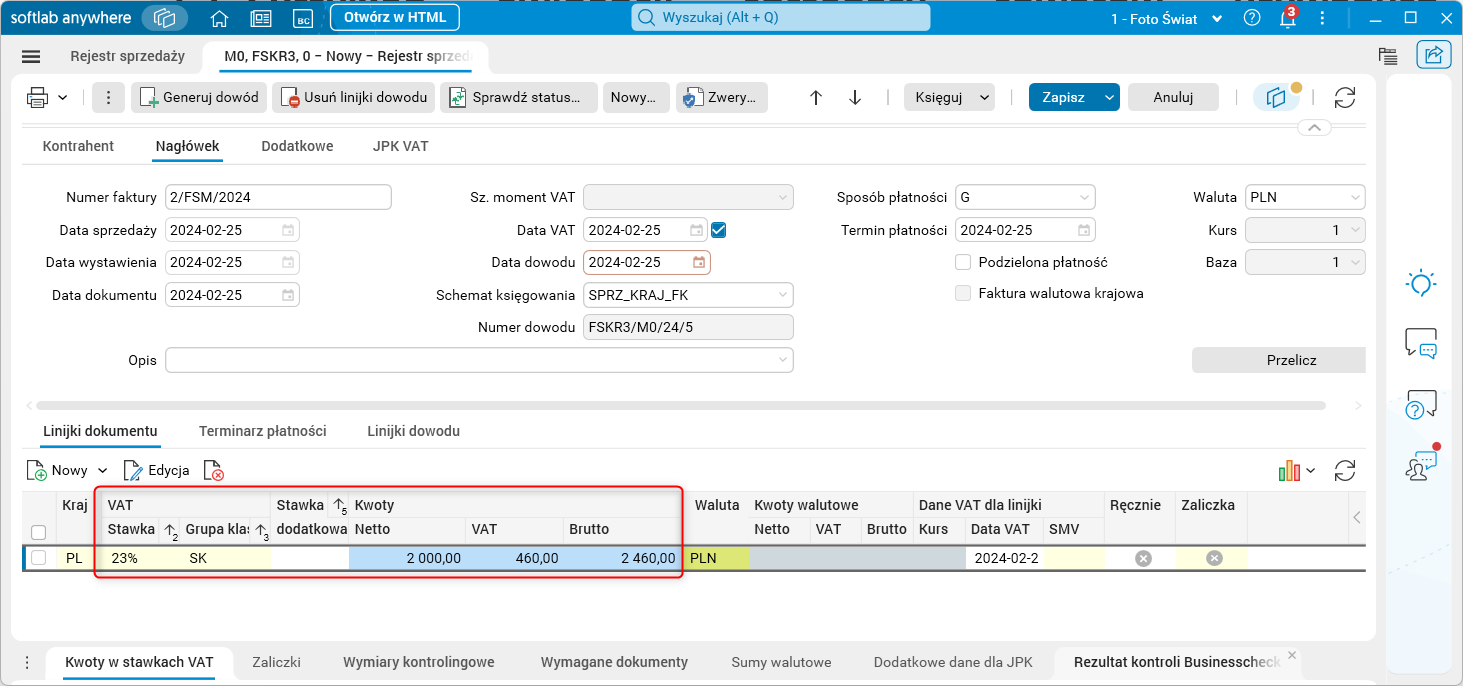Click the Numer faktury input field
The image size is (1463, 686).
tap(278, 198)
